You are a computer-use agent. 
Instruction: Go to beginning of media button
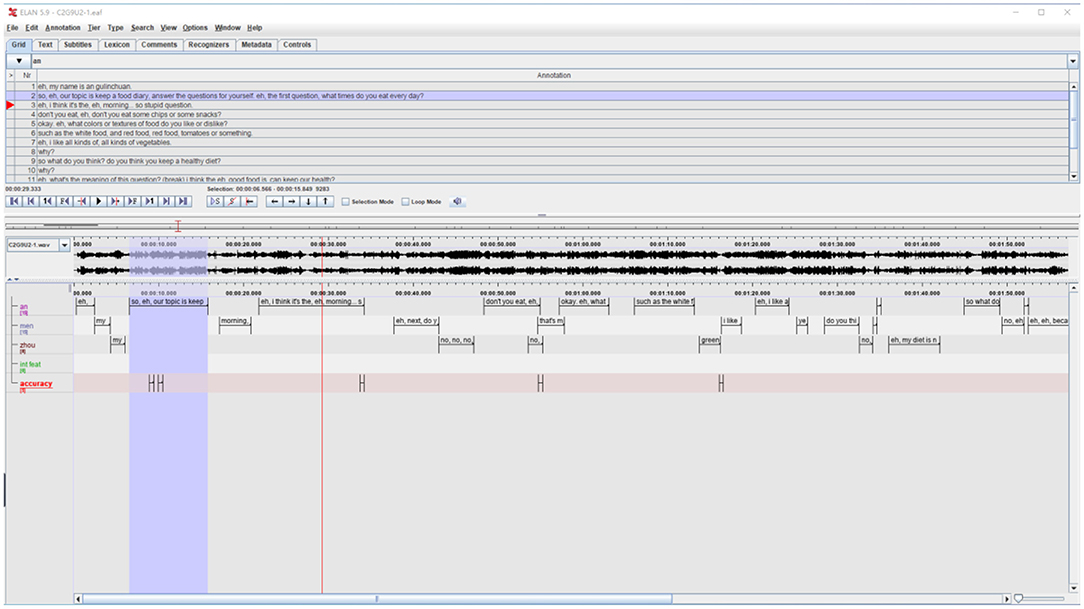[x=14, y=201]
